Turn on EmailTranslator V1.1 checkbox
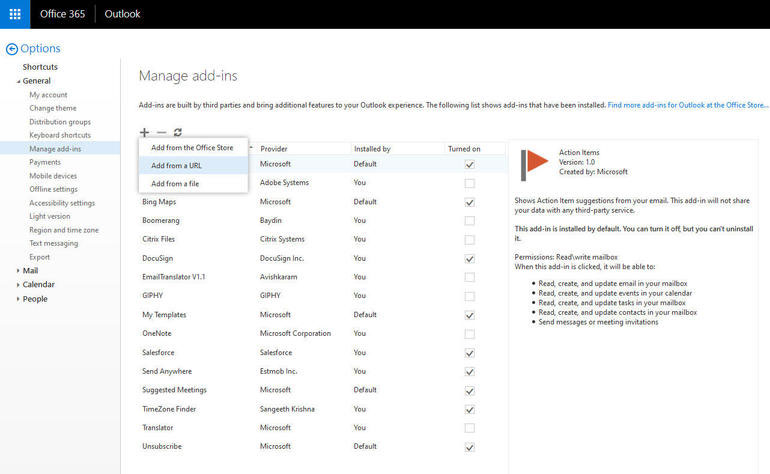 [x=469, y=278]
